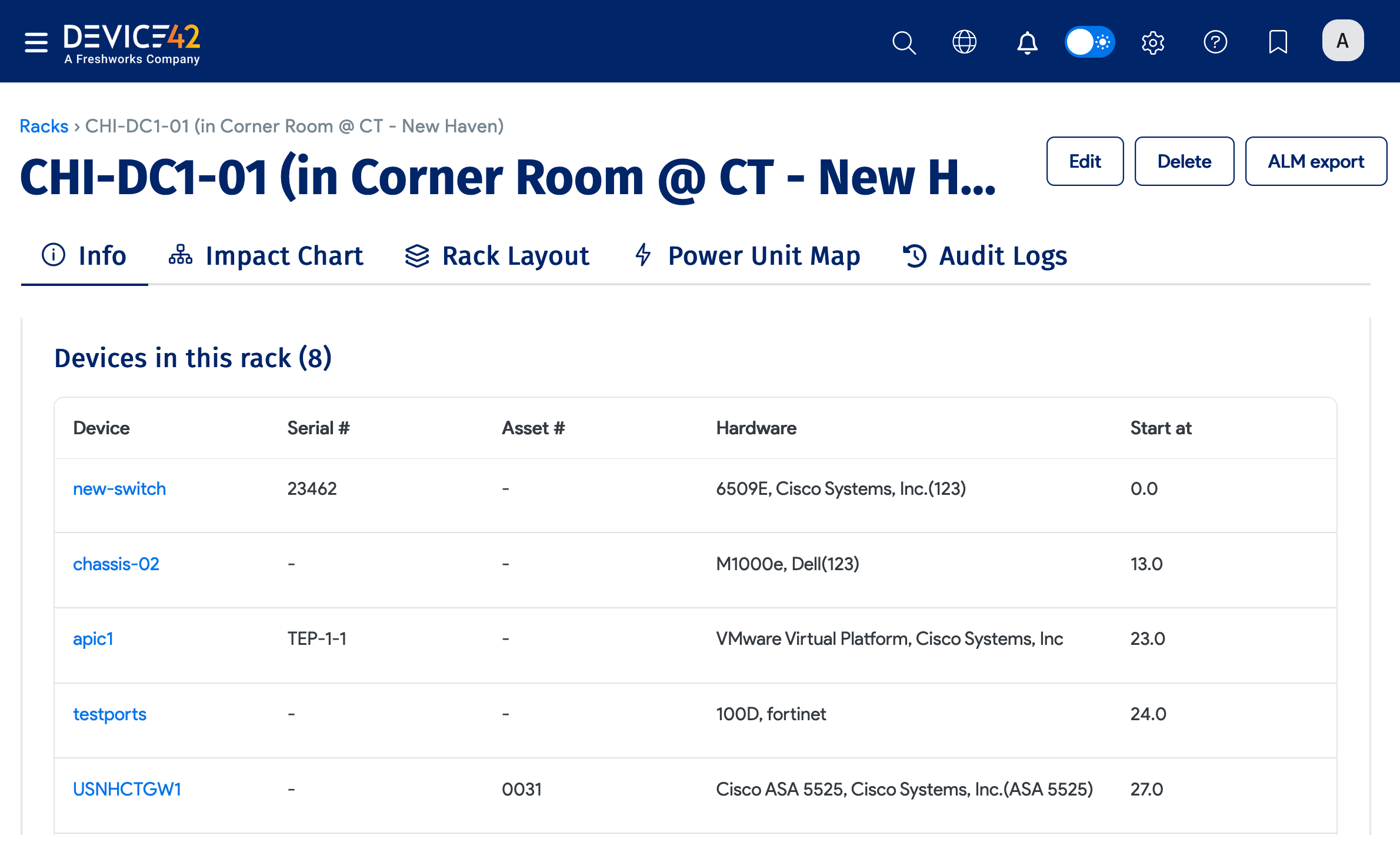Click the Delete button

tap(1184, 161)
